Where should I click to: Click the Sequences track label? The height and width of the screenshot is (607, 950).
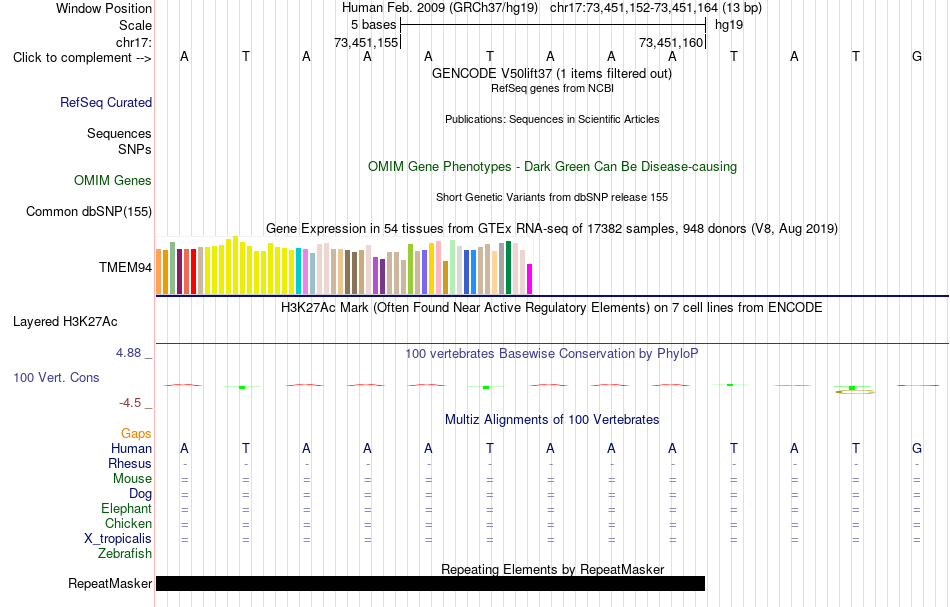tap(119, 133)
